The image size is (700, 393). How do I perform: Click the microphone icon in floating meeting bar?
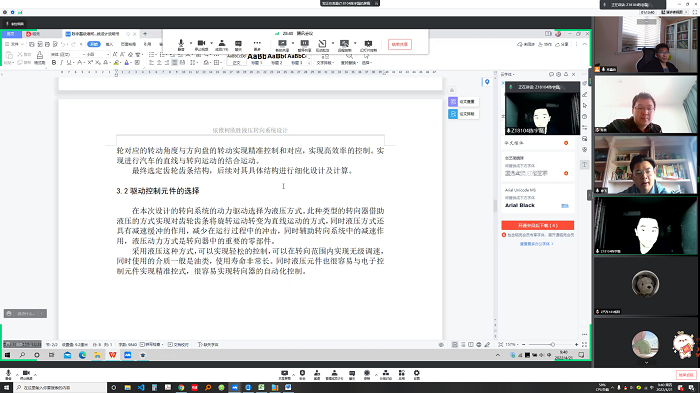pos(181,43)
